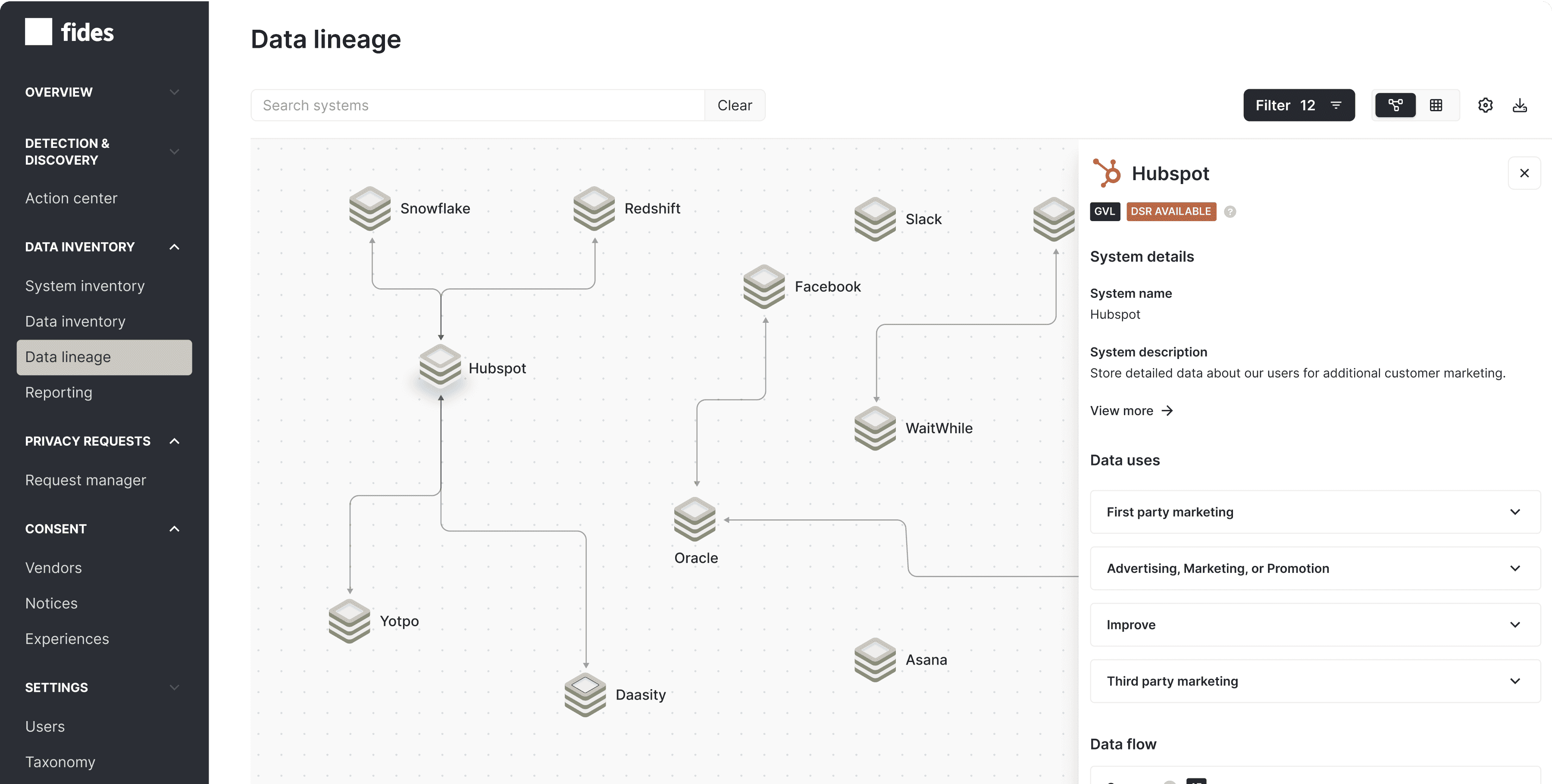Image resolution: width=1552 pixels, height=784 pixels.
Task: Open Vendors page
Action: tap(53, 568)
